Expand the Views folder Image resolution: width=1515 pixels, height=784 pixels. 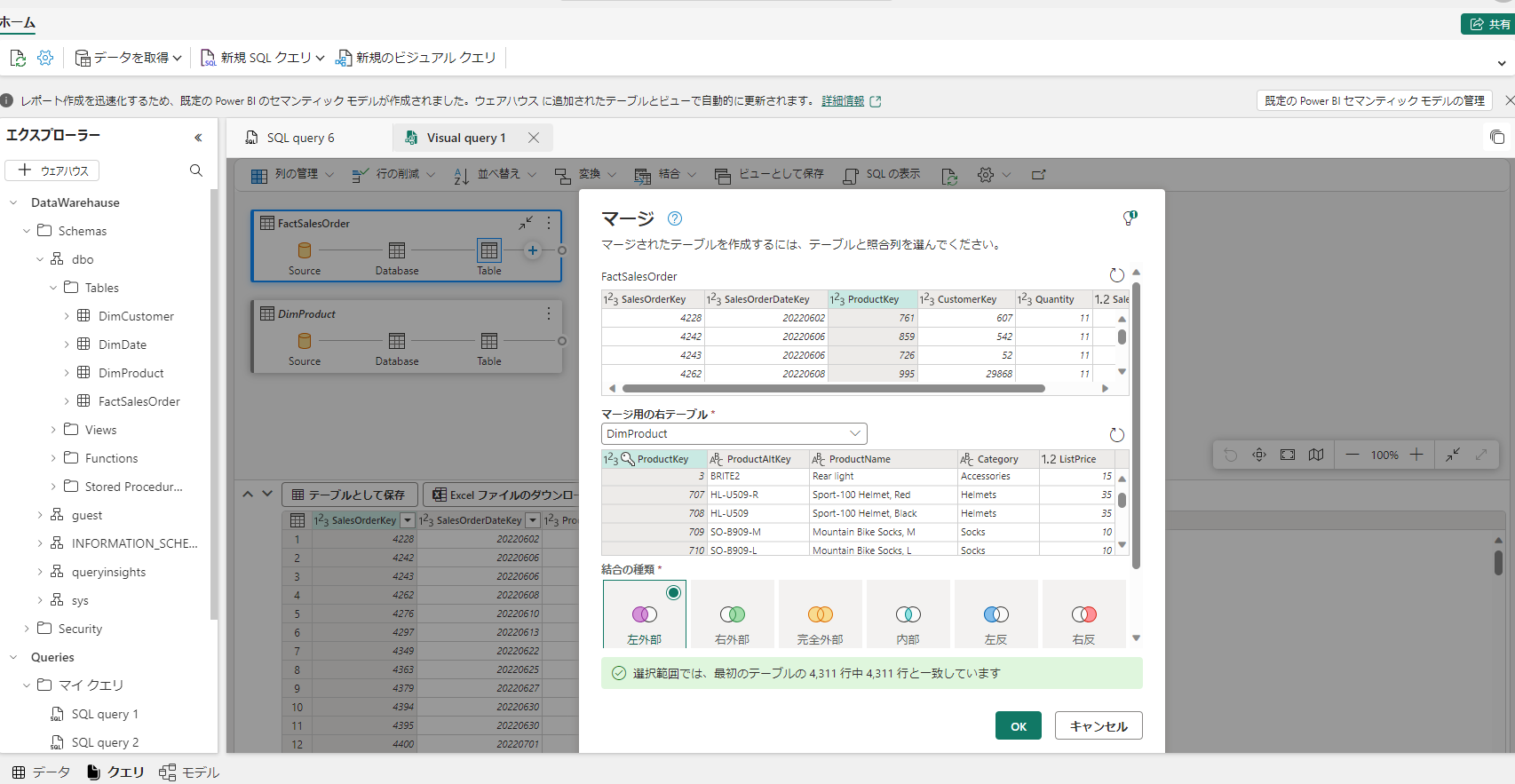click(53, 430)
